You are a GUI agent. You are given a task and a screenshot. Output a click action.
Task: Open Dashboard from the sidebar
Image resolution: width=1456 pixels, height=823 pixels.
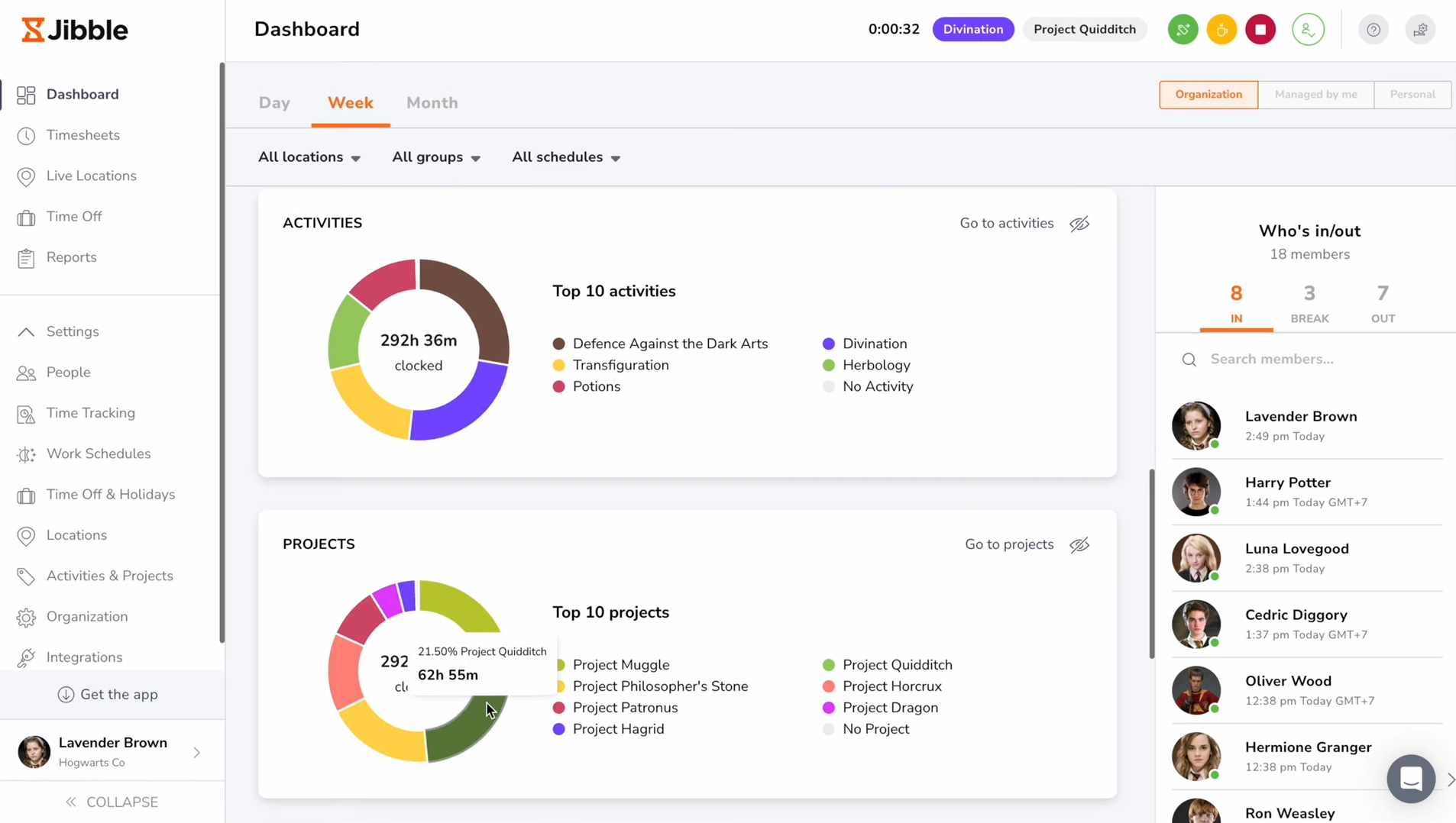[x=83, y=95]
